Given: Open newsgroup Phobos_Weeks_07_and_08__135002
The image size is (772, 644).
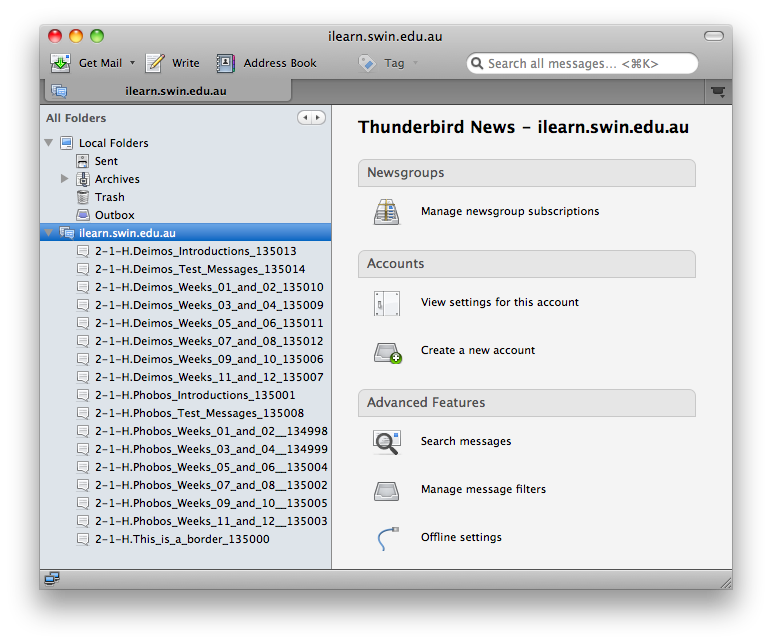Looking at the screenshot, I should [x=211, y=485].
